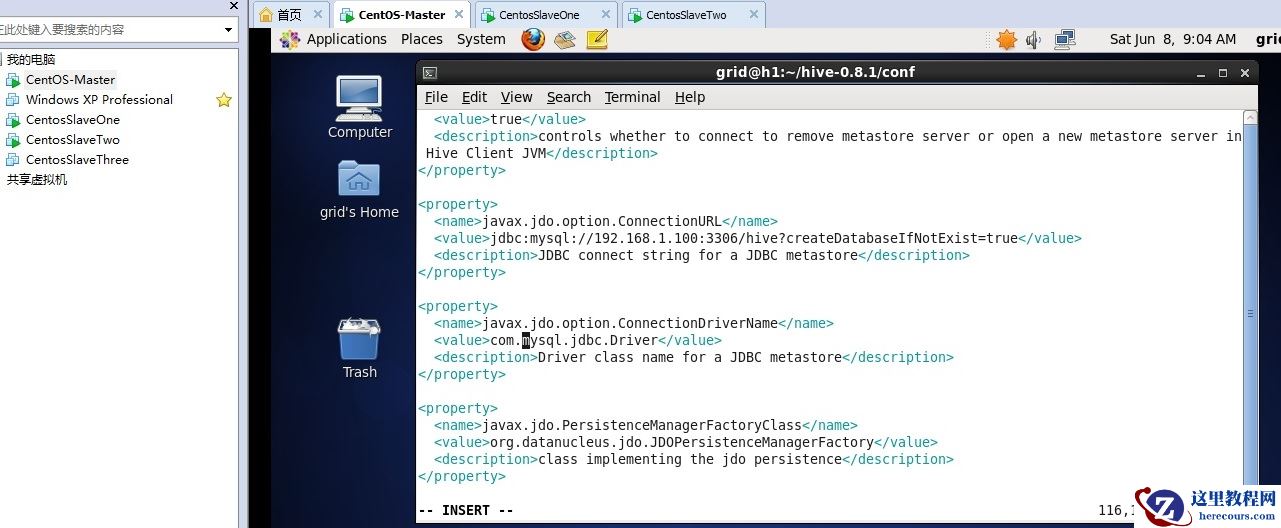Close the 首页 tab
This screenshot has height=528, width=1281.
coord(318,15)
